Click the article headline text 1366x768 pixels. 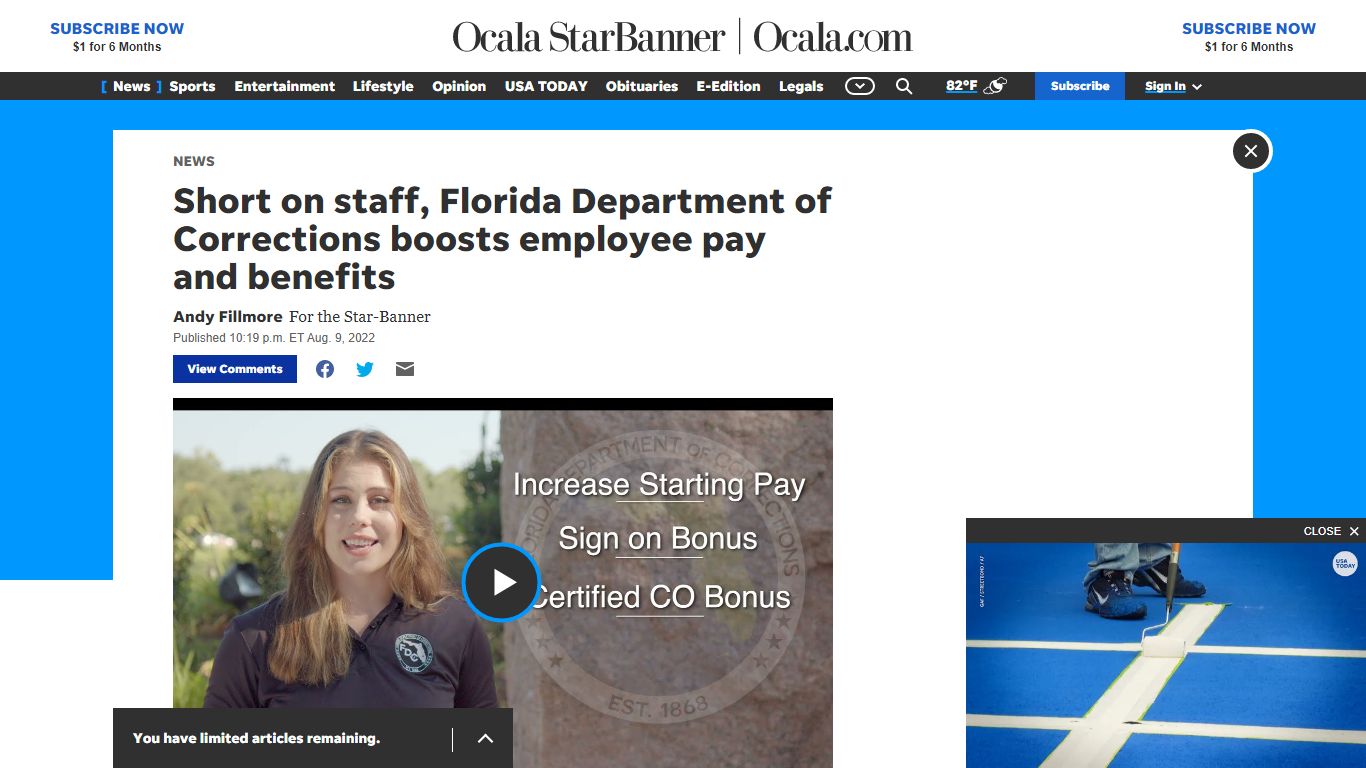point(502,239)
